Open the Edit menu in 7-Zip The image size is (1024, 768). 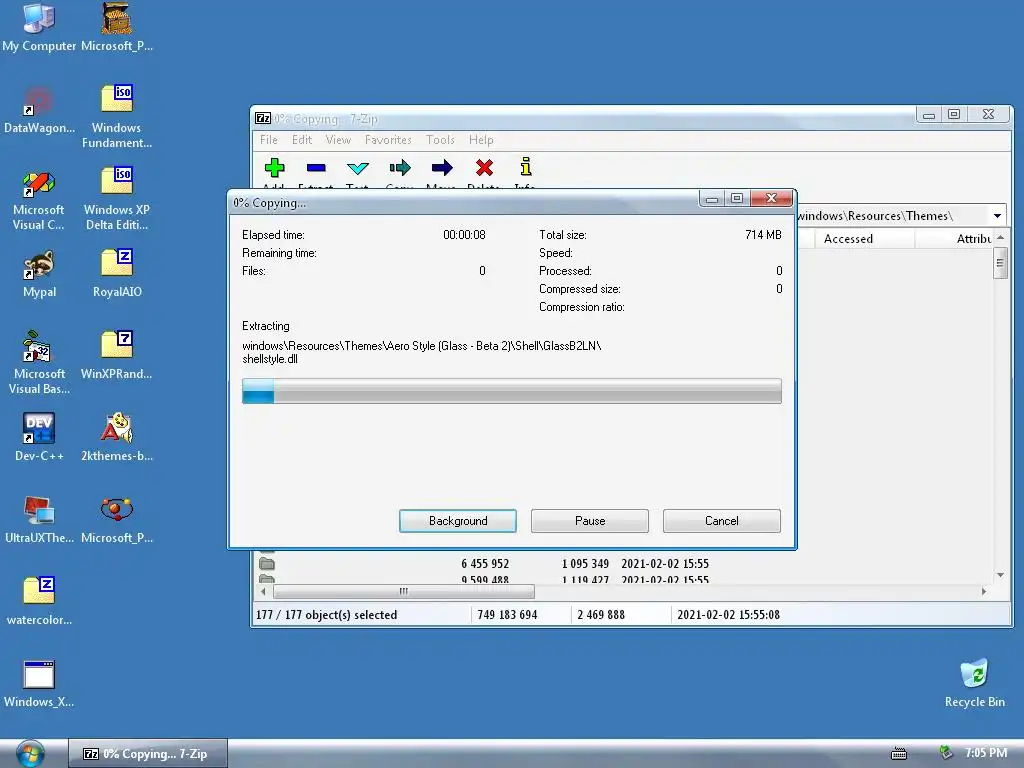pos(302,140)
